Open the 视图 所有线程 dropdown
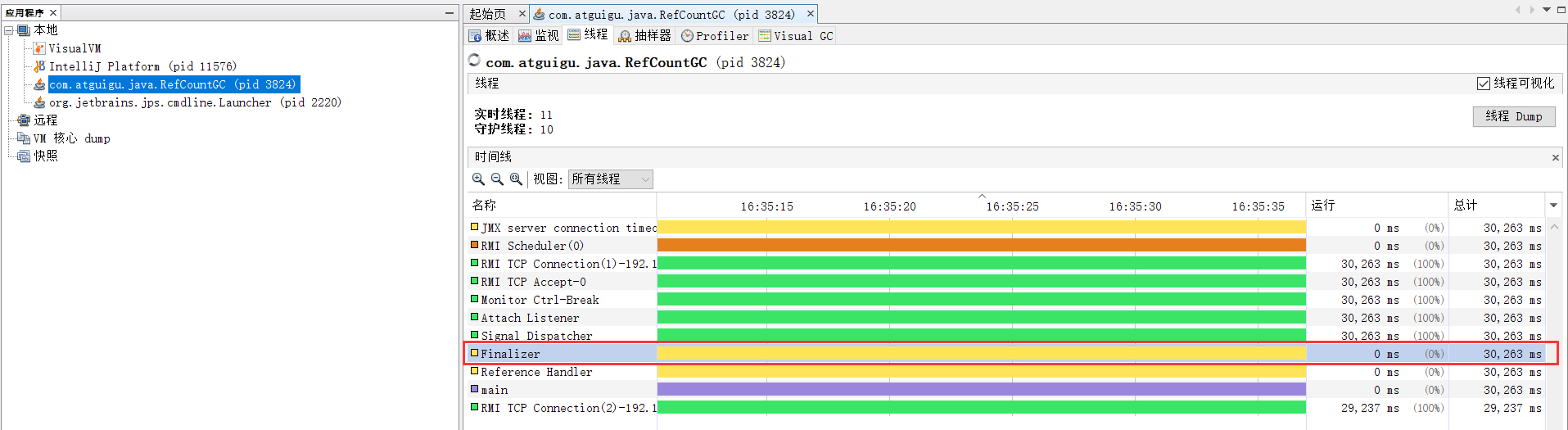The image size is (1568, 430). (610, 179)
